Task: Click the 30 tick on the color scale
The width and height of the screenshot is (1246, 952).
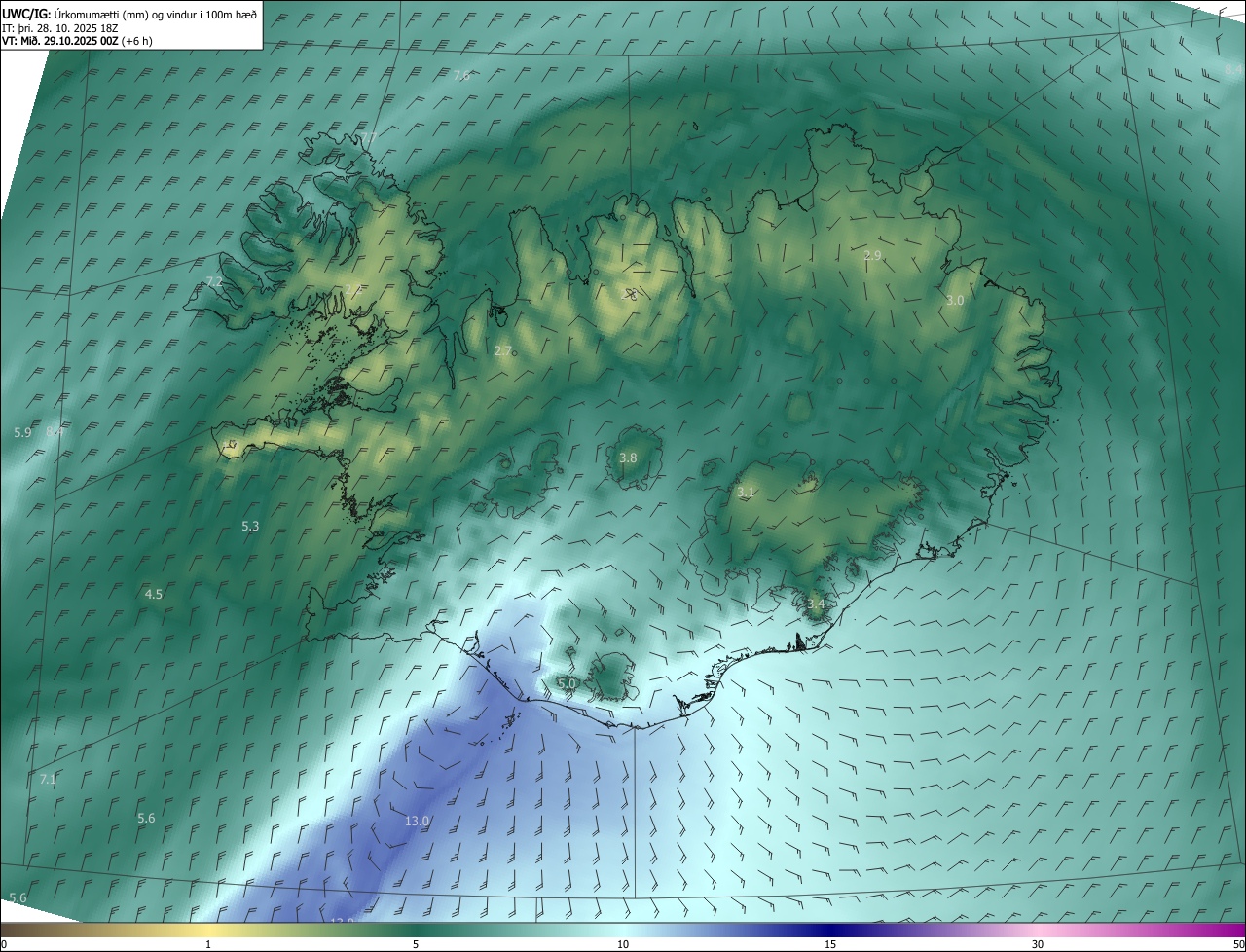Action: [1038, 944]
